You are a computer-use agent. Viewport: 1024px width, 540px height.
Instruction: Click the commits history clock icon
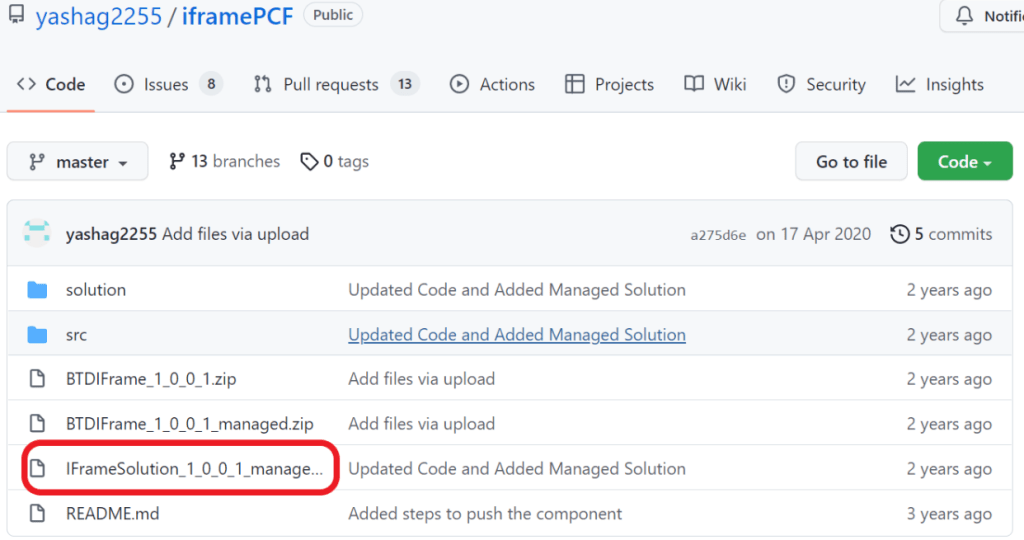point(900,234)
